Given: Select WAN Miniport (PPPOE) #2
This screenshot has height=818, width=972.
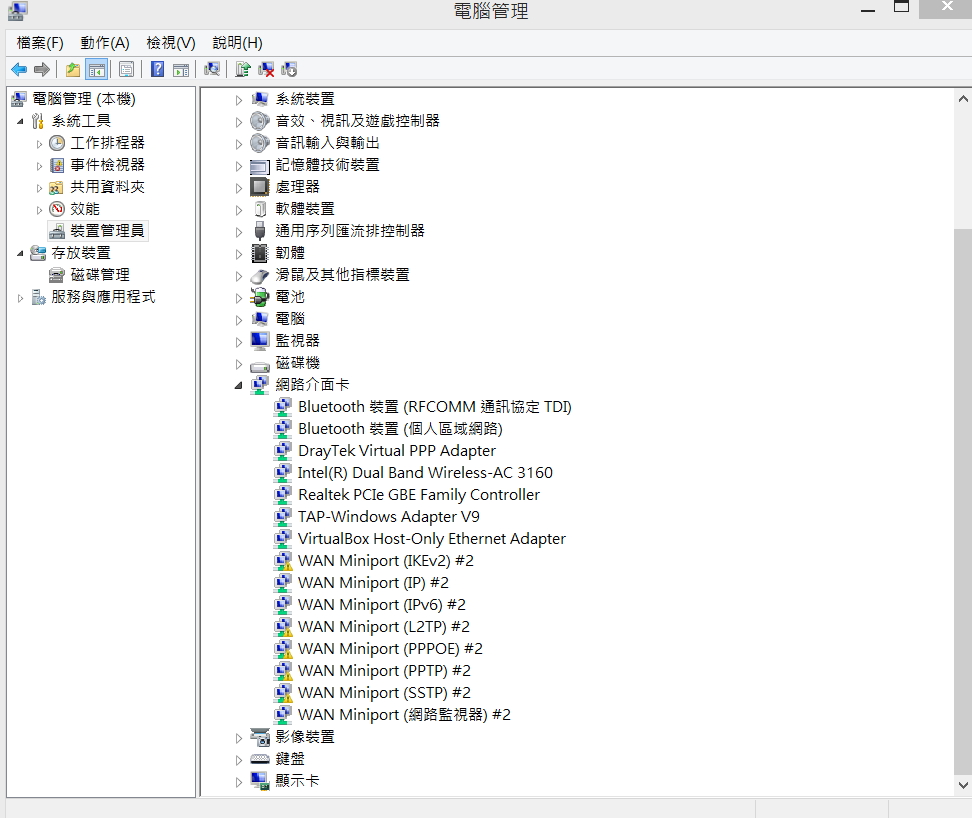Looking at the screenshot, I should (x=390, y=649).
